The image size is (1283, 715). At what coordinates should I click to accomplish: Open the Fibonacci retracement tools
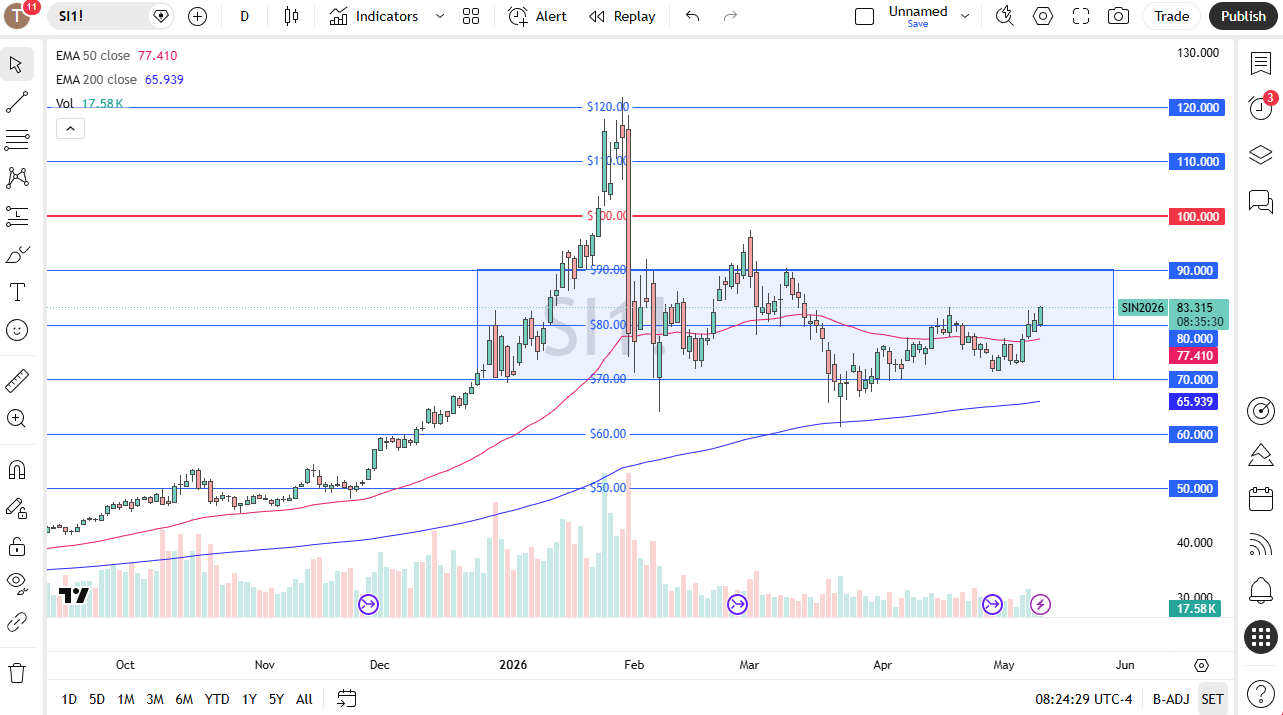coord(17,140)
